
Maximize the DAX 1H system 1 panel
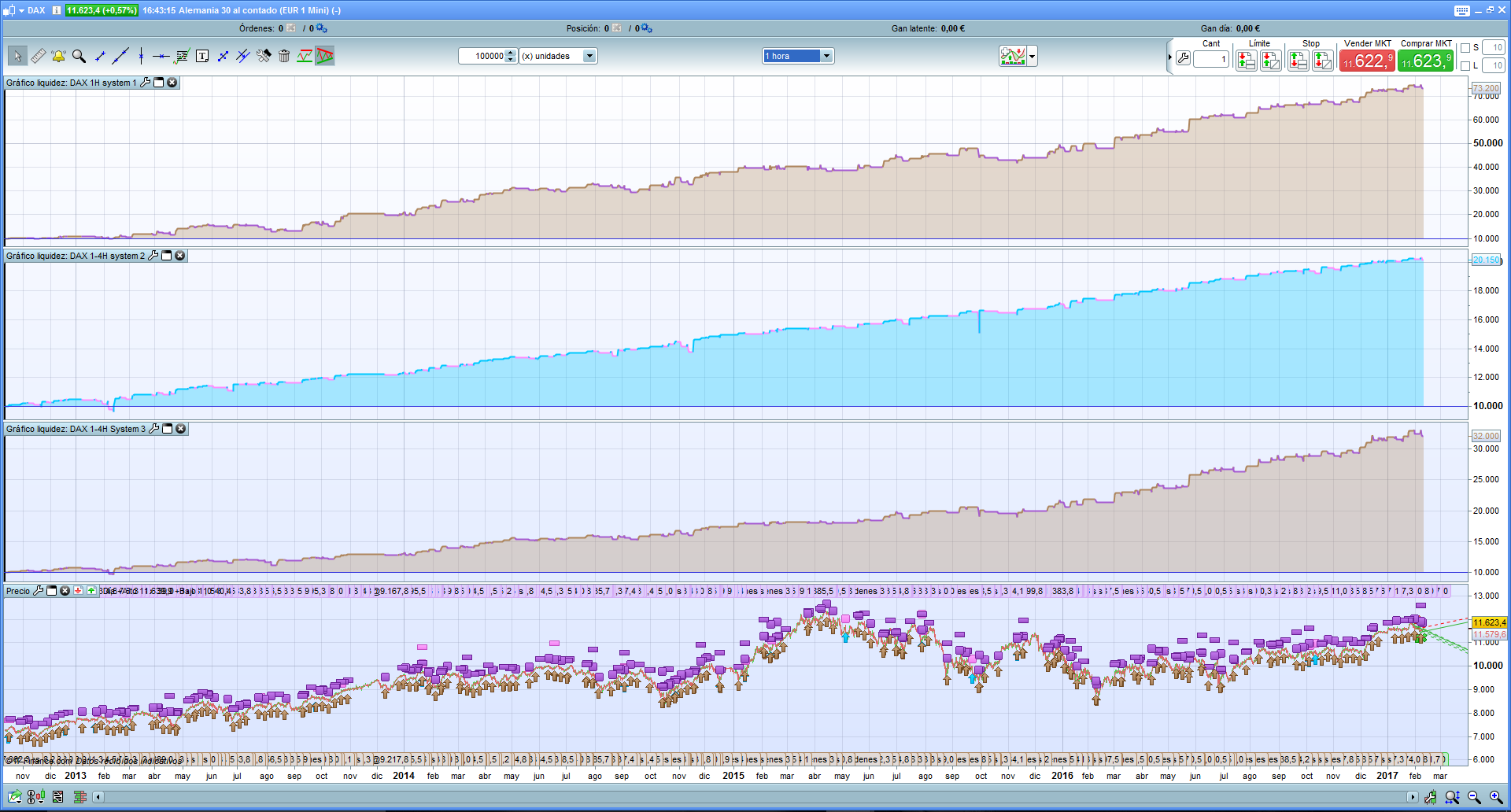click(159, 83)
